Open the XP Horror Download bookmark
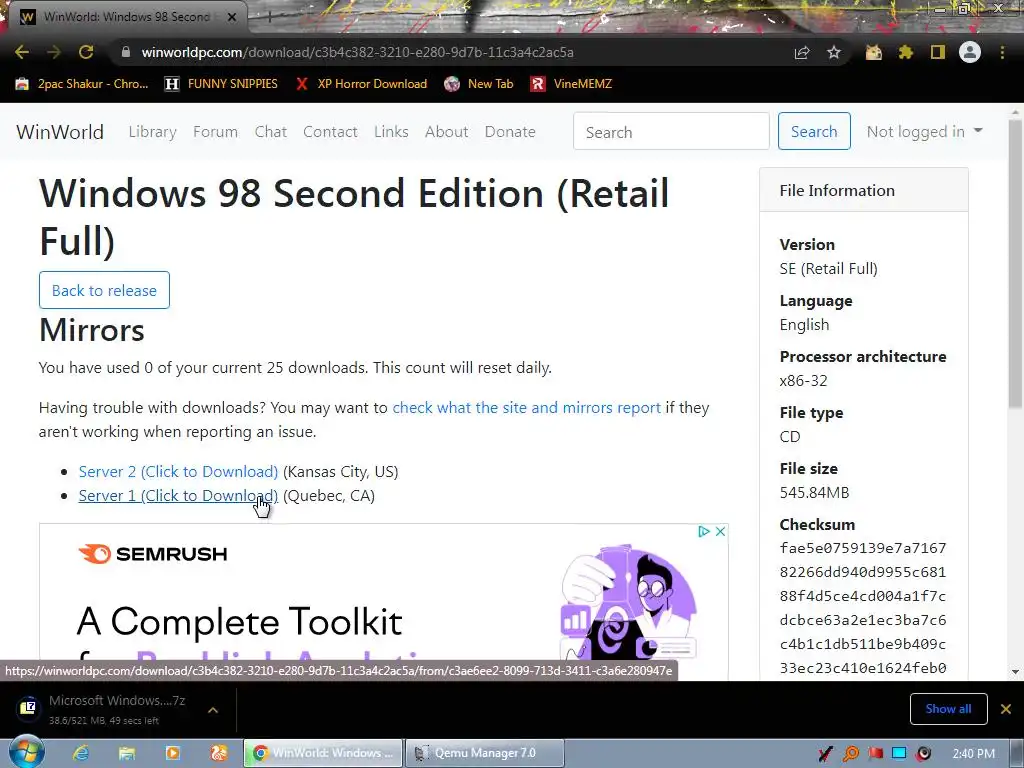Image resolution: width=1024 pixels, height=768 pixels. [x=361, y=84]
